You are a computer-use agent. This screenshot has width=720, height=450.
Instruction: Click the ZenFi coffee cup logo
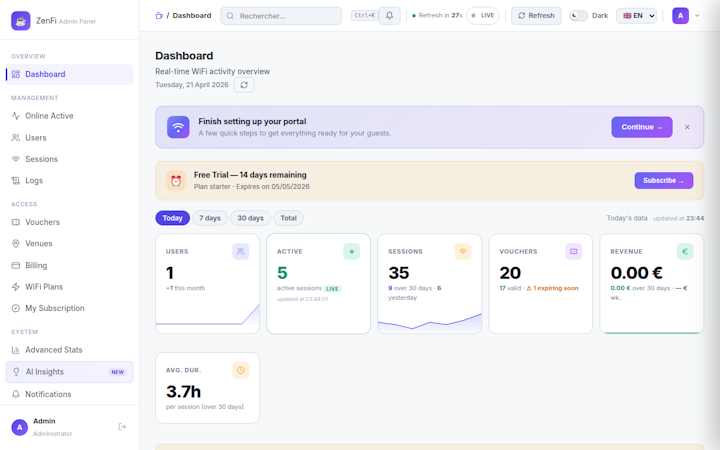(x=21, y=21)
